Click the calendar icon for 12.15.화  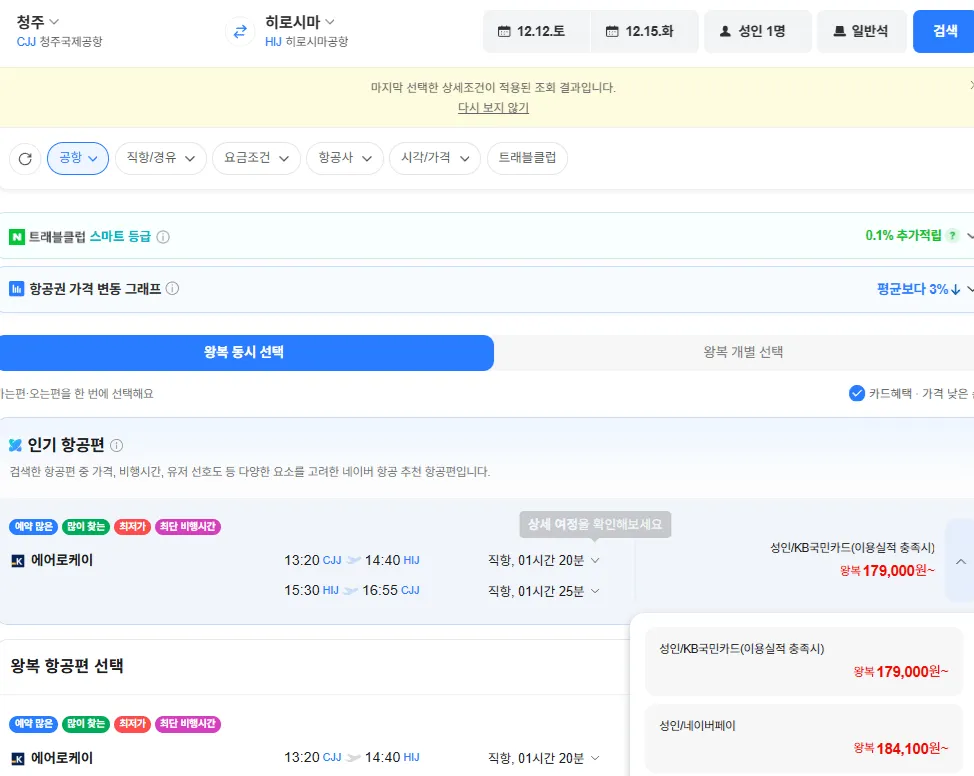click(612, 31)
